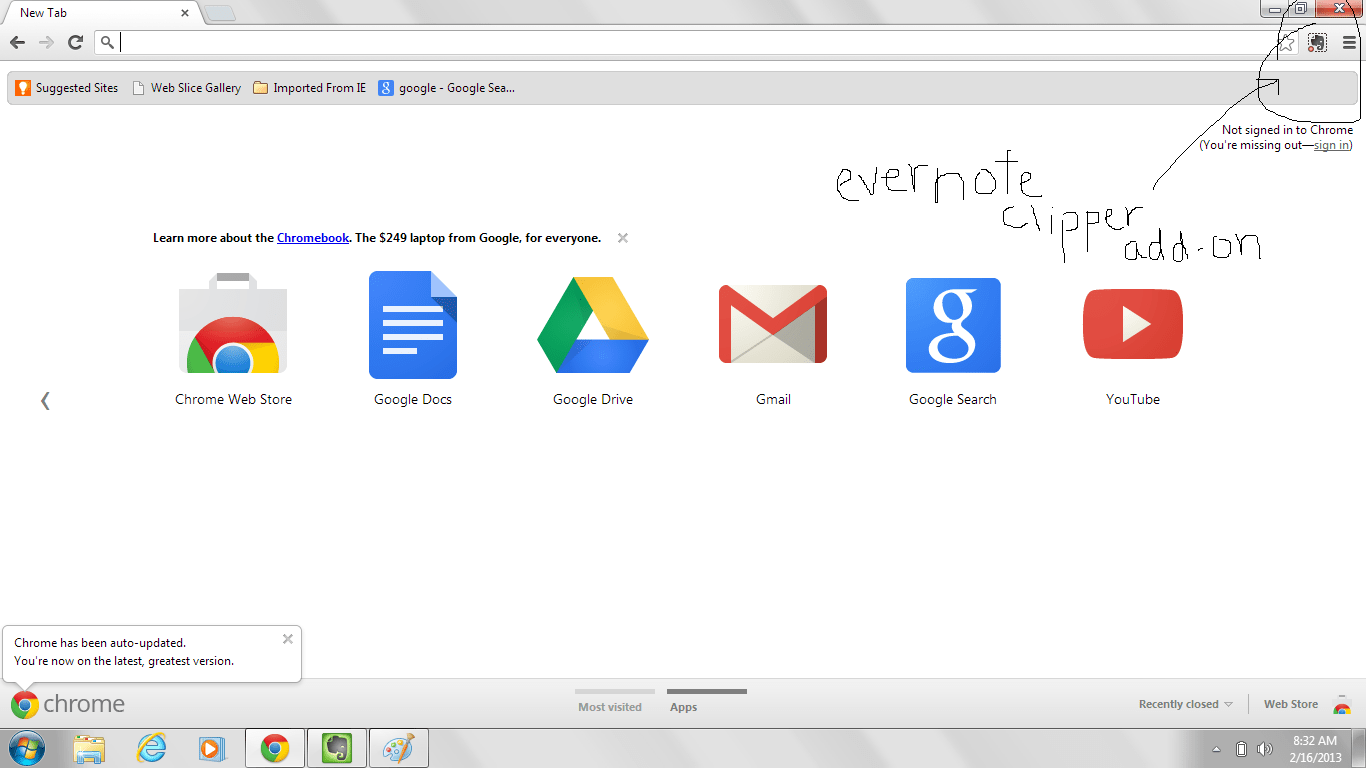Open Windows Media Player from taskbar
The width and height of the screenshot is (1366, 768).
tap(213, 748)
